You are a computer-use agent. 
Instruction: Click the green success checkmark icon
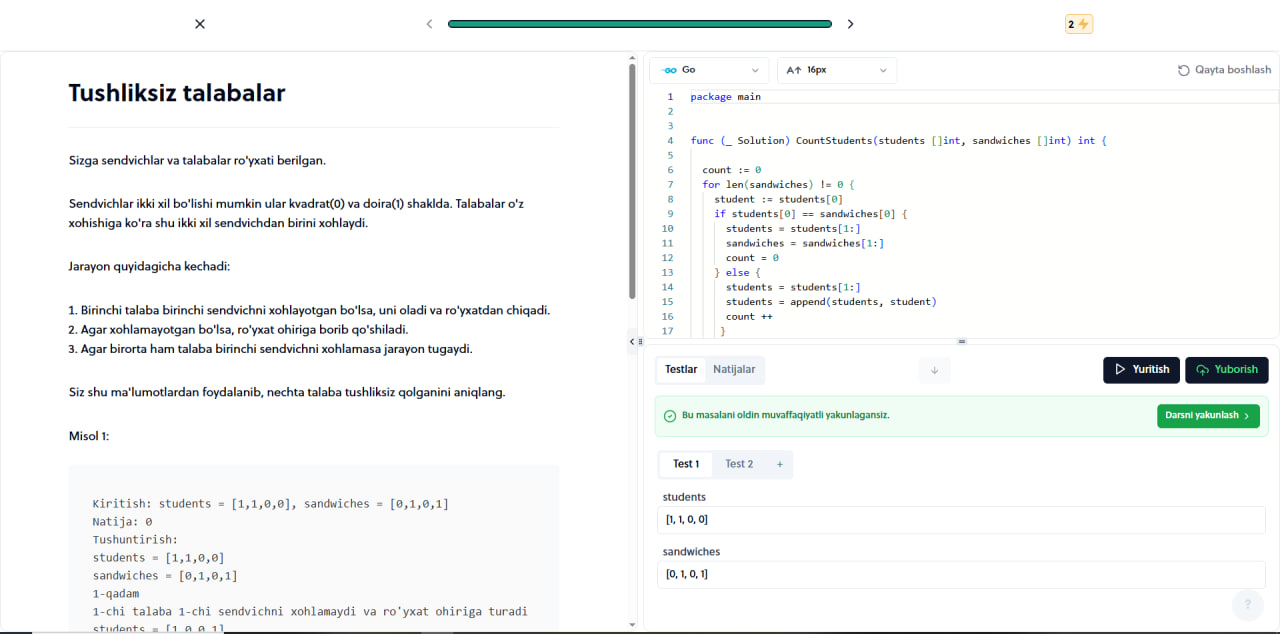[670, 415]
